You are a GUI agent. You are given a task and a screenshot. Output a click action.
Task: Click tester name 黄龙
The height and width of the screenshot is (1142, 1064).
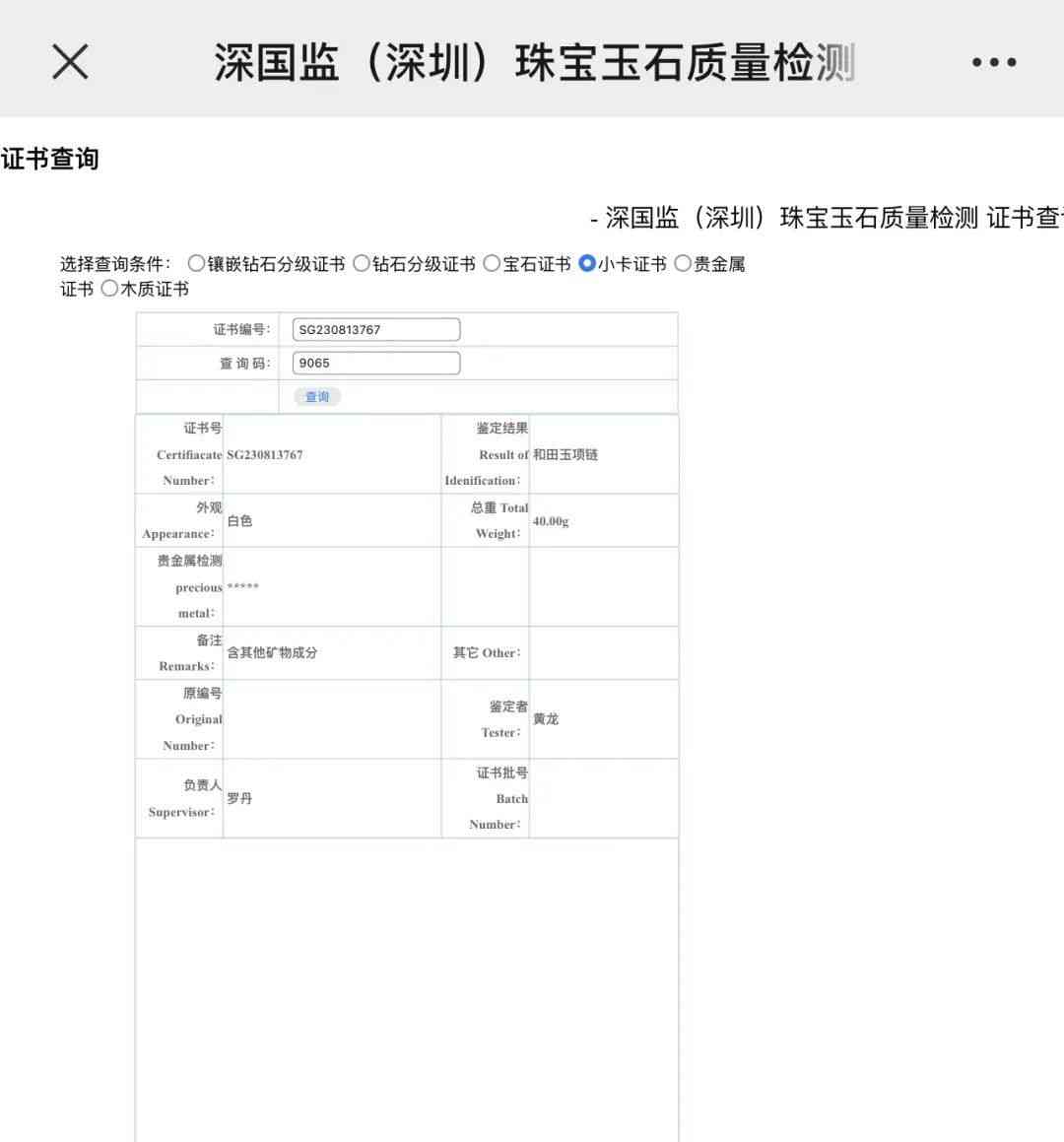coord(546,719)
